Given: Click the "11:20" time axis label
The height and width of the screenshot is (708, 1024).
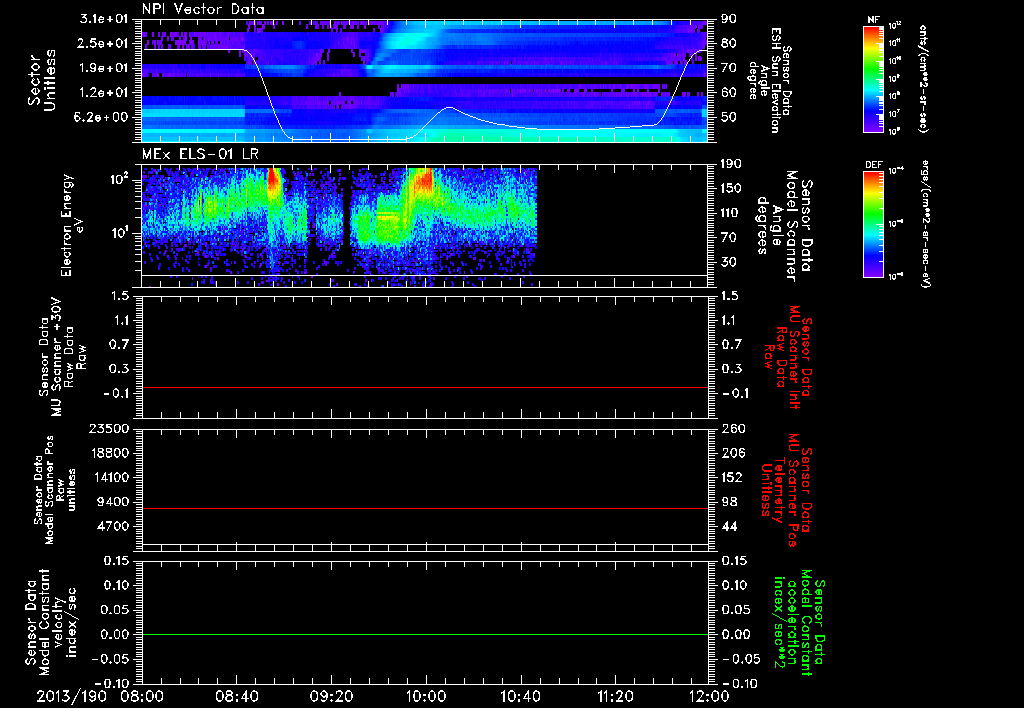Looking at the screenshot, I should [x=615, y=696].
